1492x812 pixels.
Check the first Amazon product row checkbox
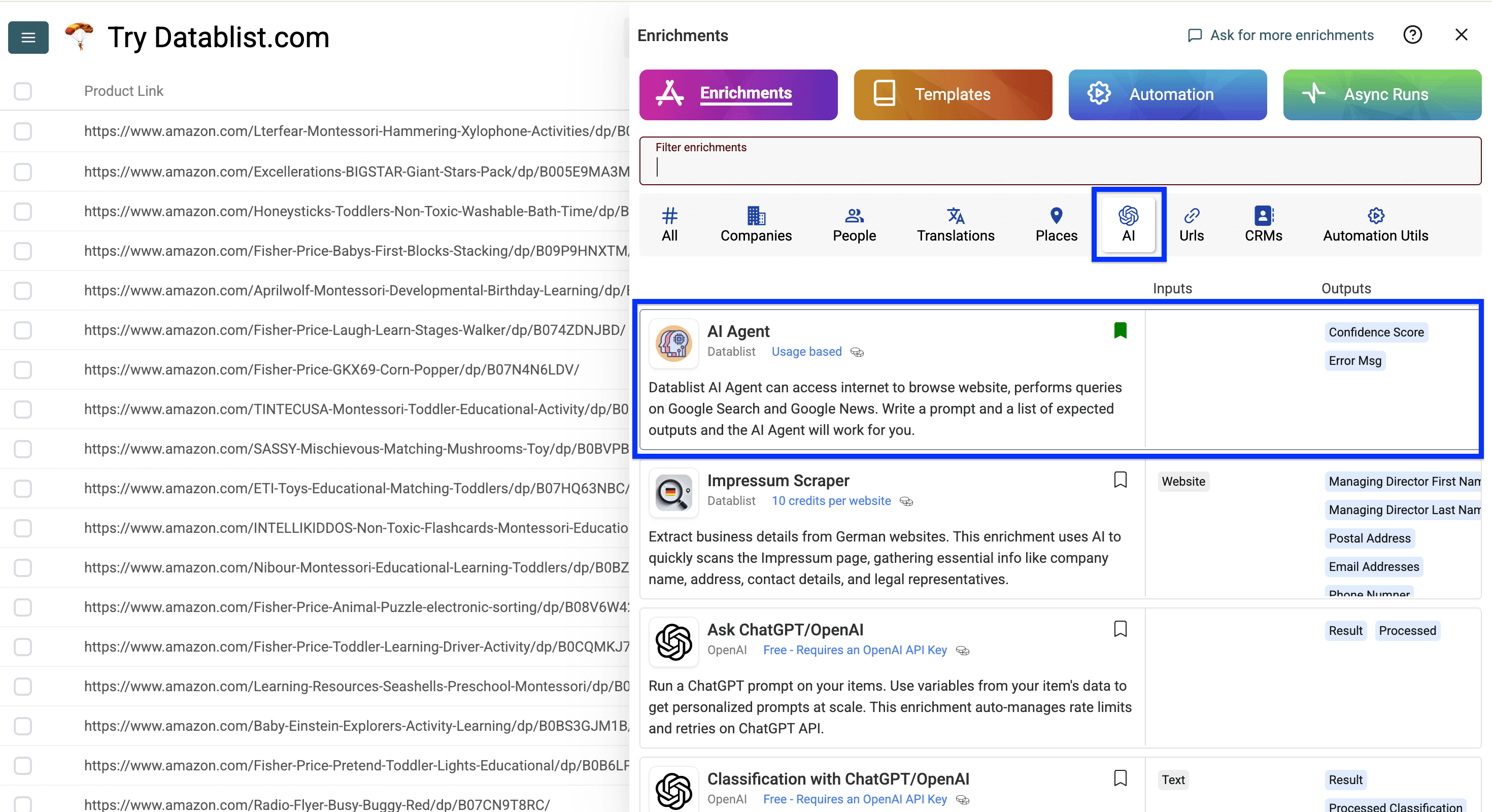(23, 131)
